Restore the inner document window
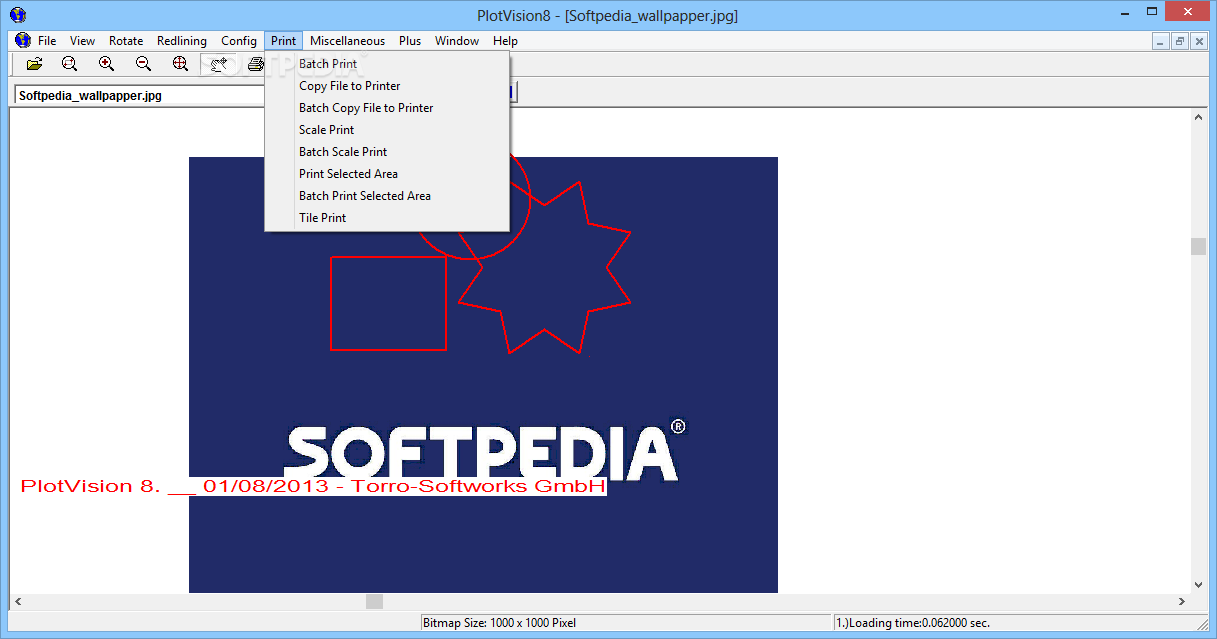Viewport: 1217px width, 639px height. 1180,41
